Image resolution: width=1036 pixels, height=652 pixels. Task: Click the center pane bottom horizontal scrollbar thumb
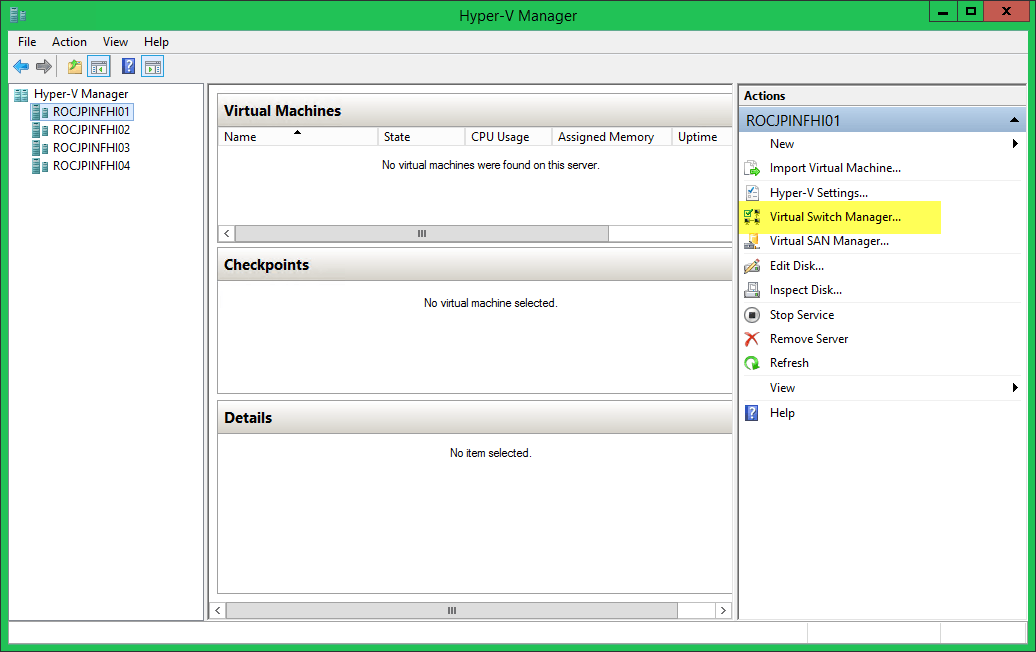452,611
